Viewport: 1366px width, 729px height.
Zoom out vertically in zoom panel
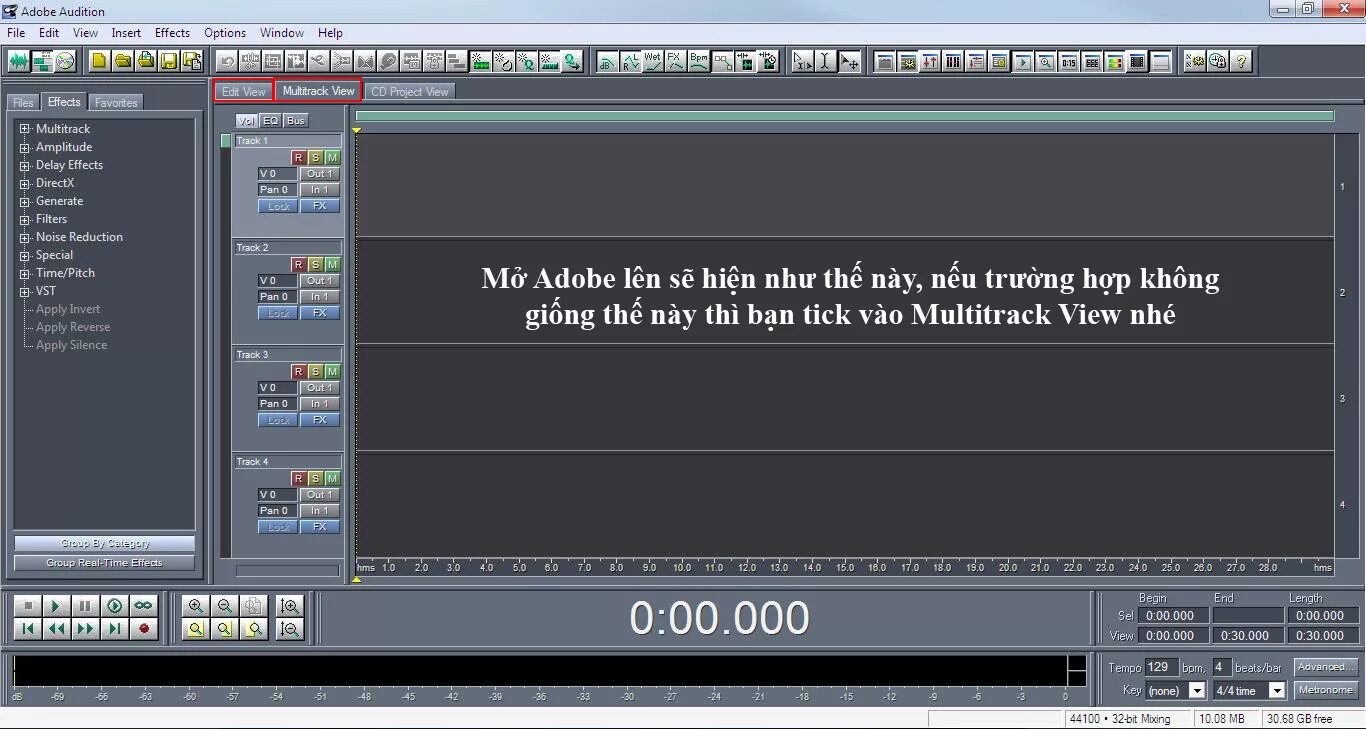pos(290,629)
